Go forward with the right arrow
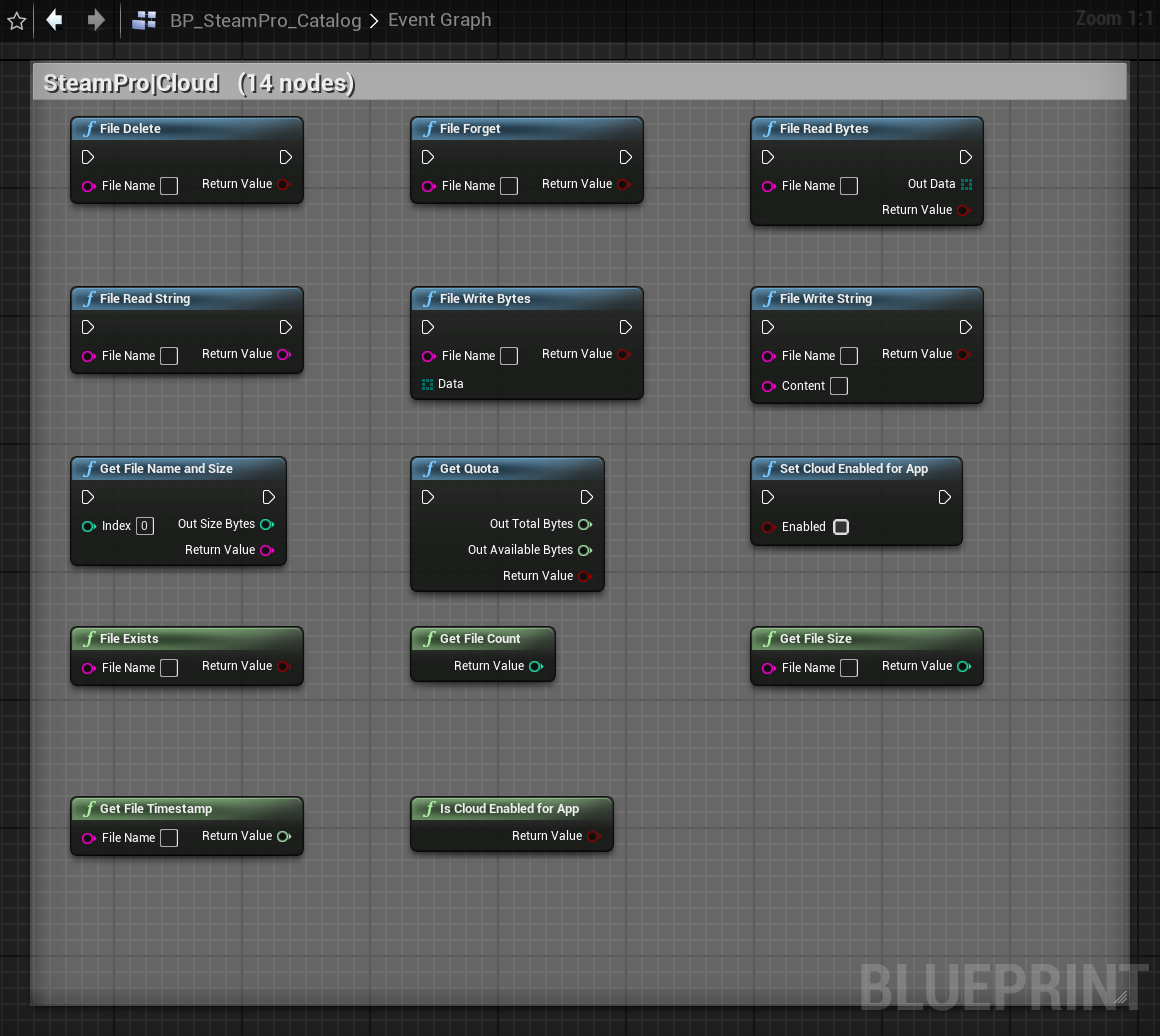Image resolution: width=1160 pixels, height=1036 pixels. point(95,20)
